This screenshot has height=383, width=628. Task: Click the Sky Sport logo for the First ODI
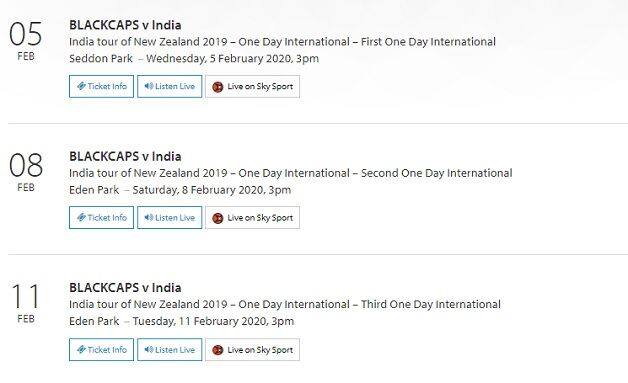217,87
